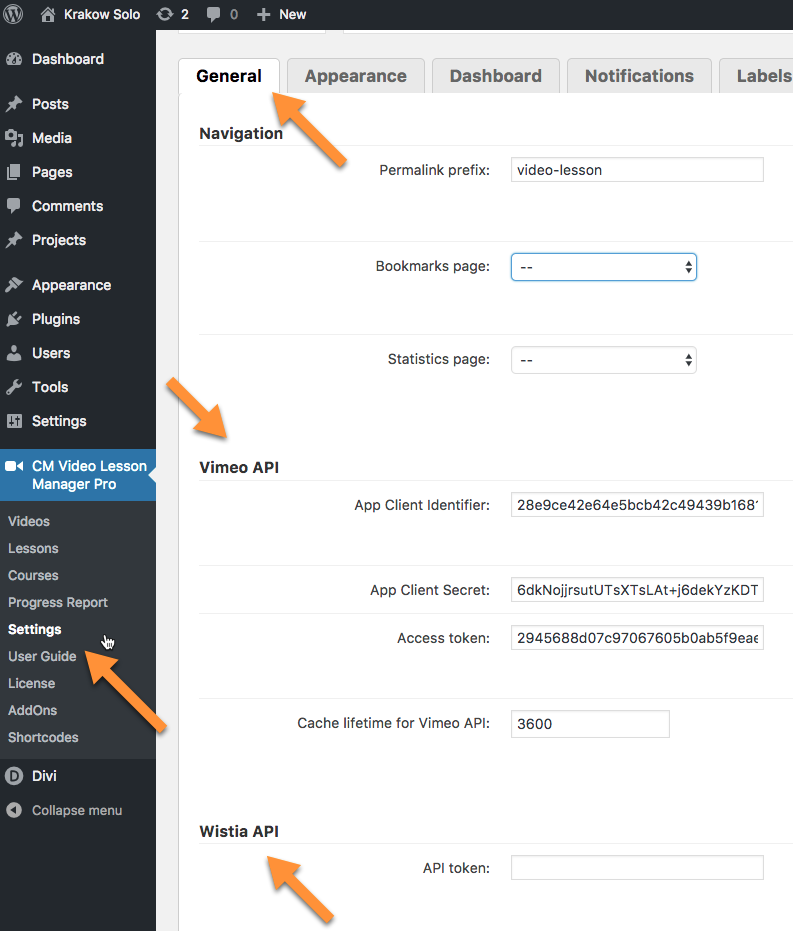Open the Lessons submenu link

(x=33, y=549)
